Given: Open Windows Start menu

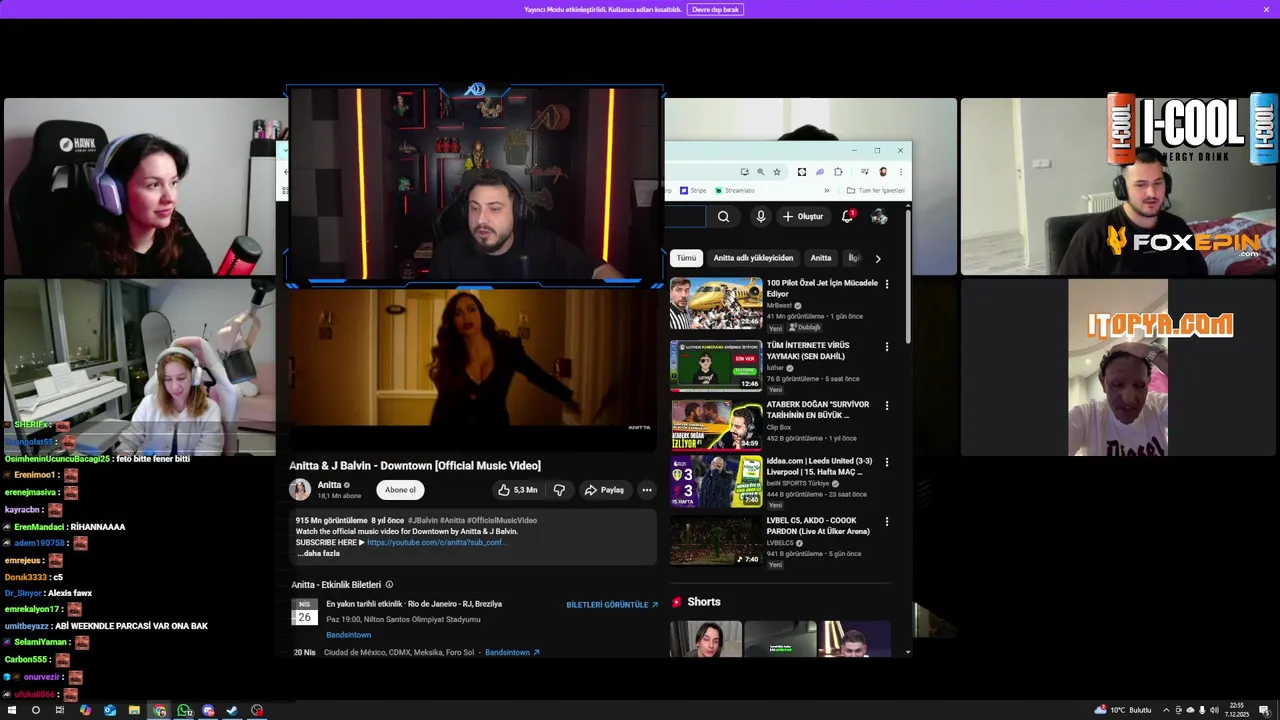Looking at the screenshot, I should coord(12,710).
